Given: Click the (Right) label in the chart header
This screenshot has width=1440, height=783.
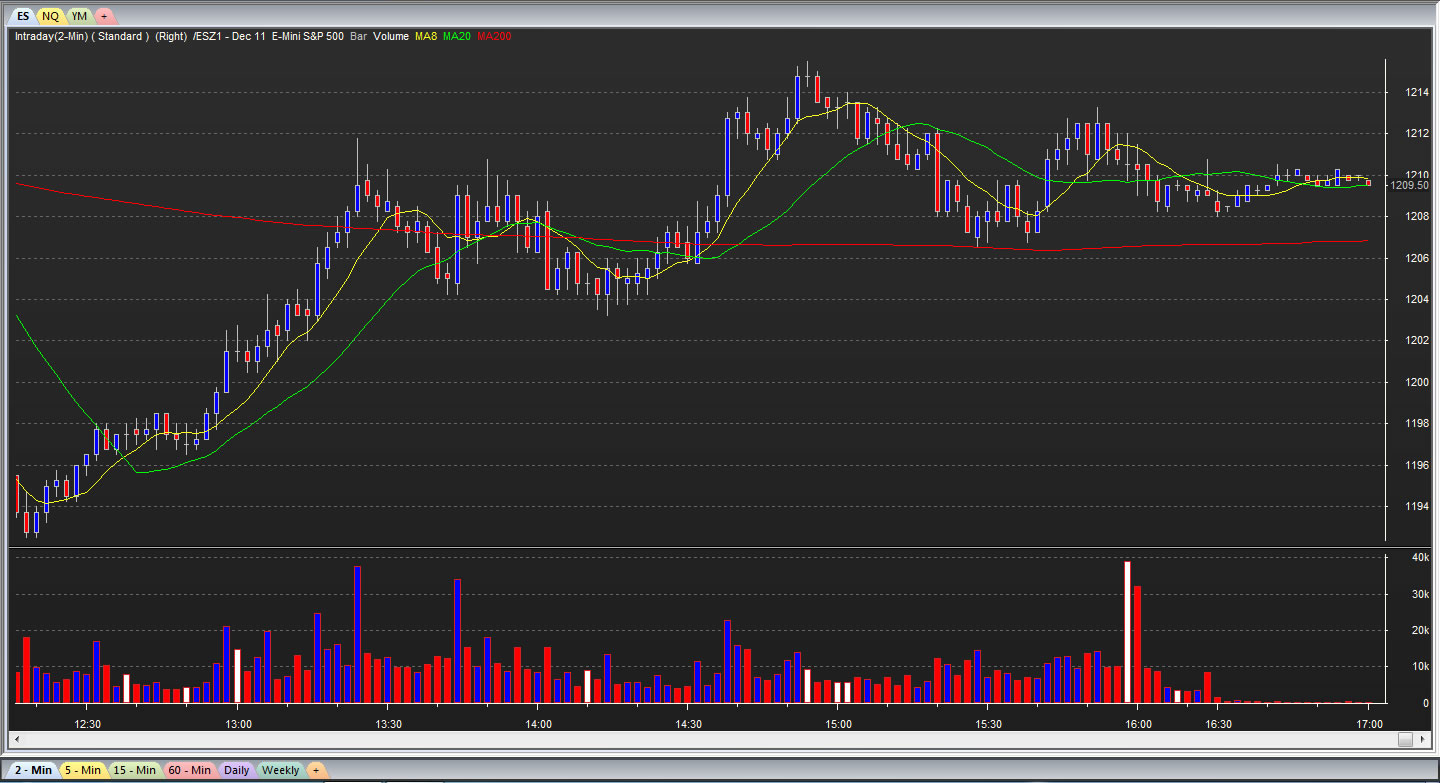Looking at the screenshot, I should pyautogui.click(x=171, y=36).
